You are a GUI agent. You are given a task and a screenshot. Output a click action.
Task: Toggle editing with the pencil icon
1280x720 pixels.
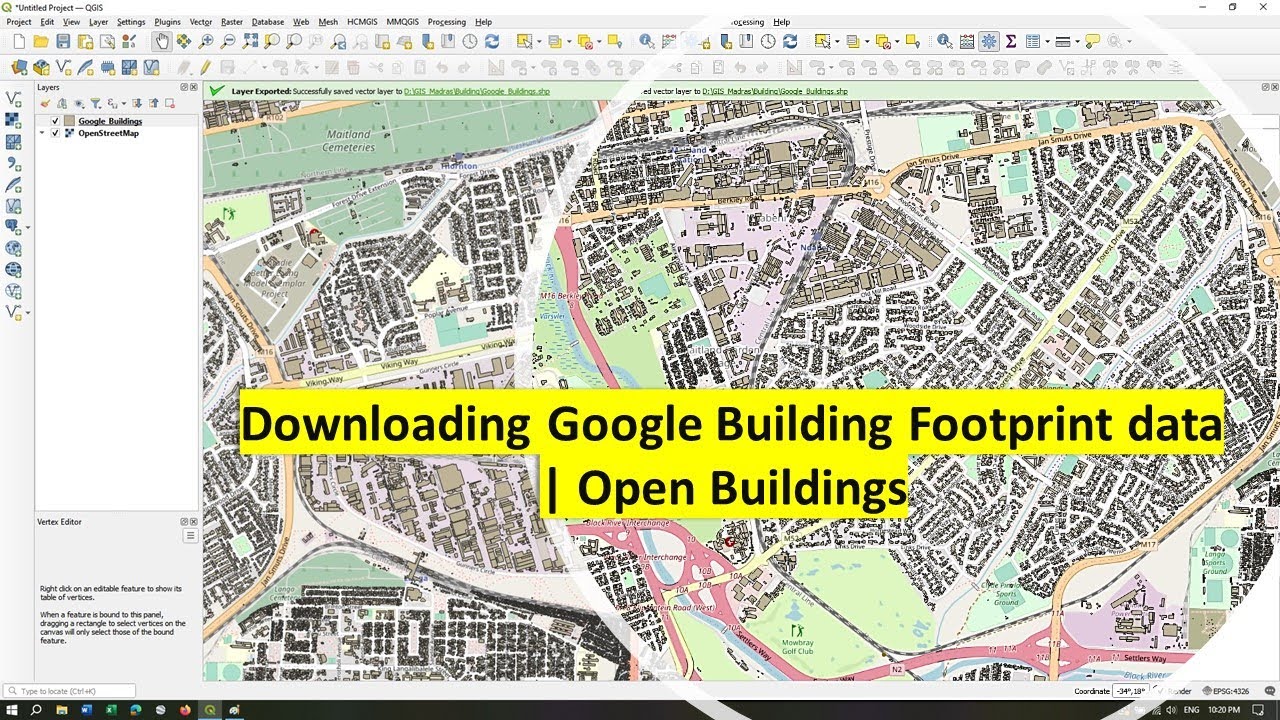205,68
